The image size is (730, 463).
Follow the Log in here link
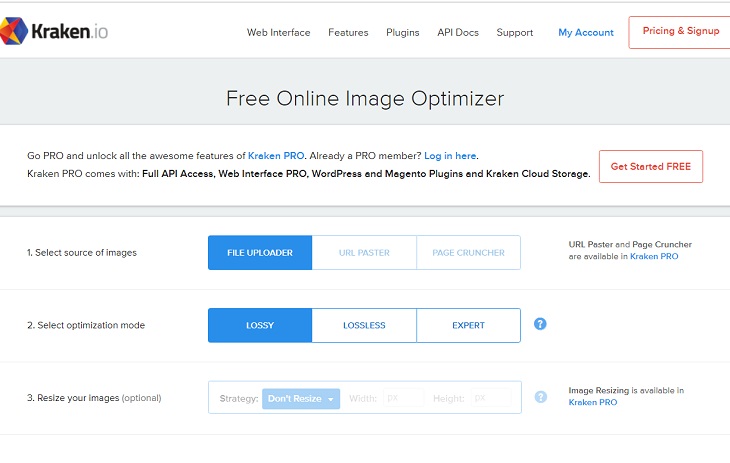point(450,156)
